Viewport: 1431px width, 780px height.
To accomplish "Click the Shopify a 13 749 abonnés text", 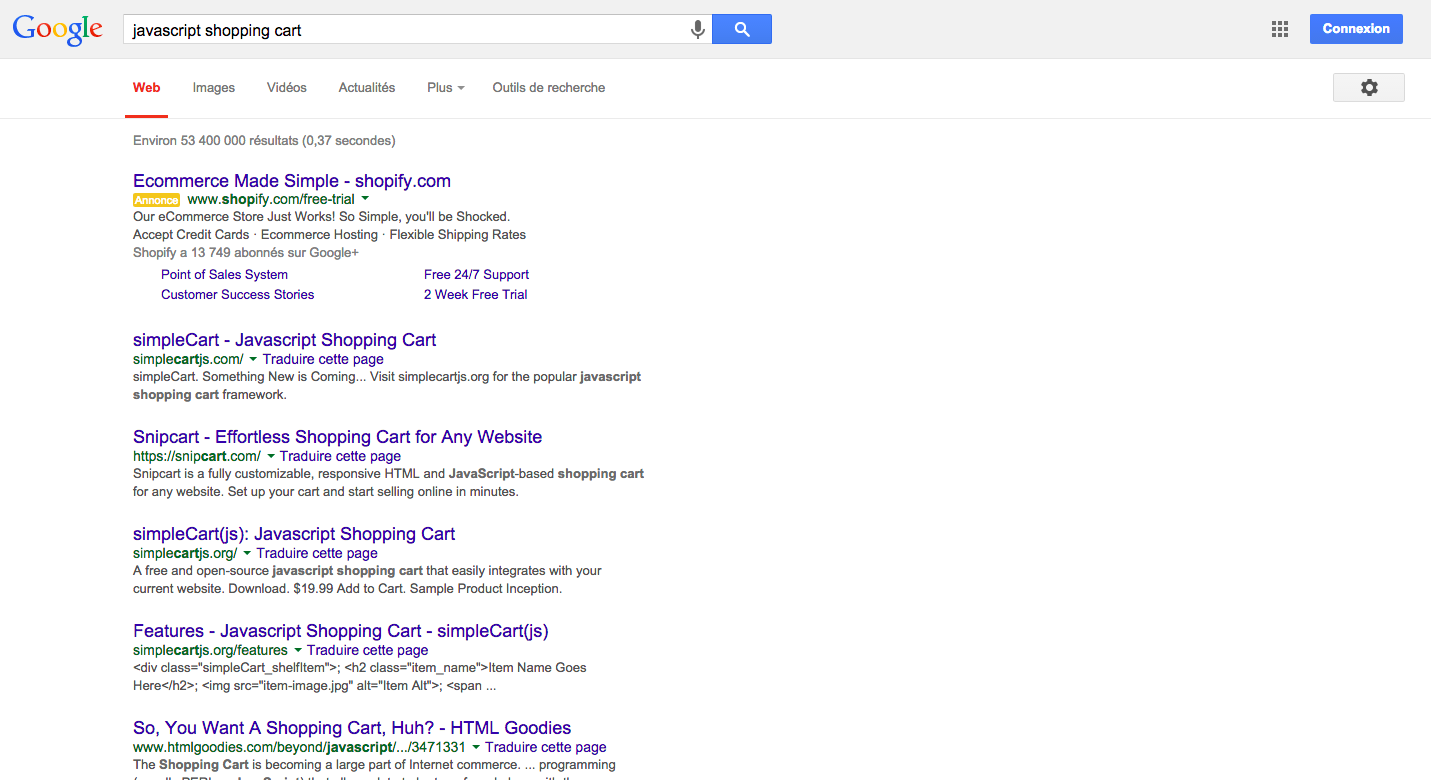I will pyautogui.click(x=246, y=253).
